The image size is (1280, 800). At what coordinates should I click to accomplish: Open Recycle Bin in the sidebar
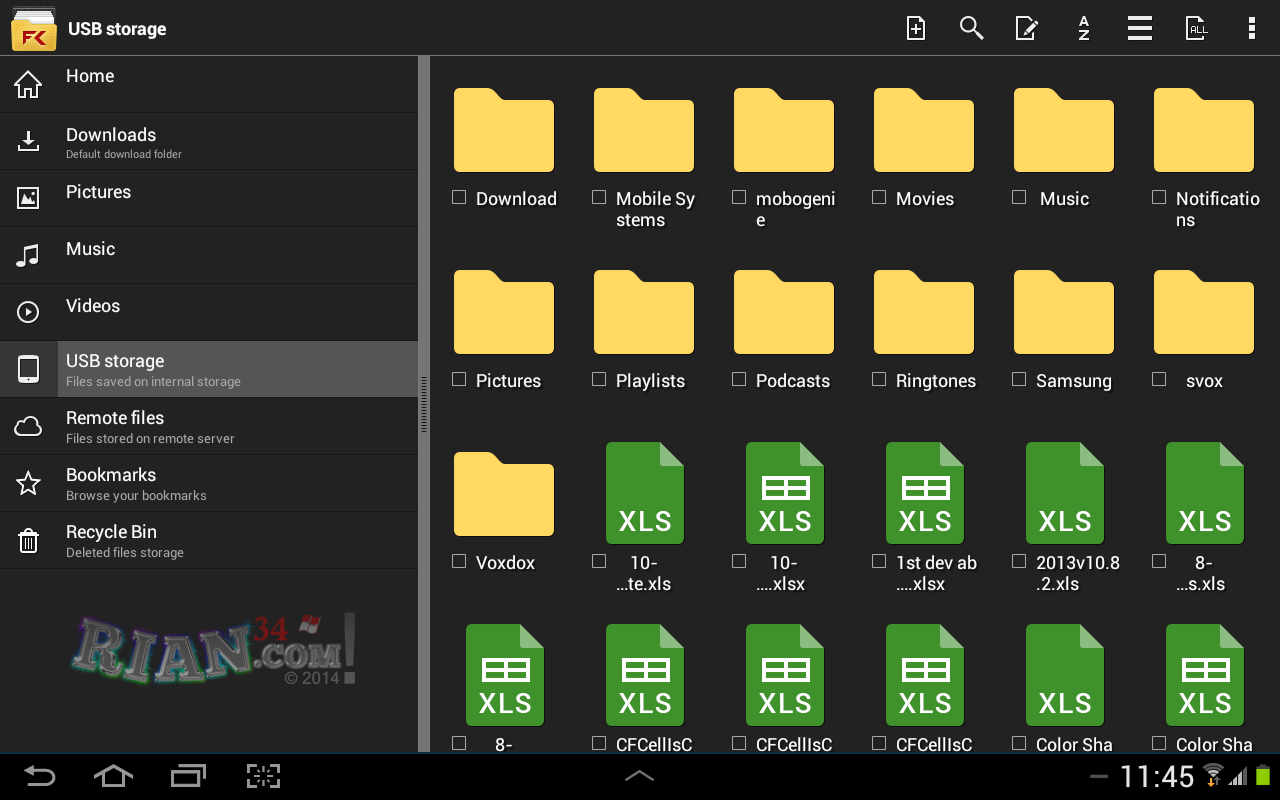[209, 540]
